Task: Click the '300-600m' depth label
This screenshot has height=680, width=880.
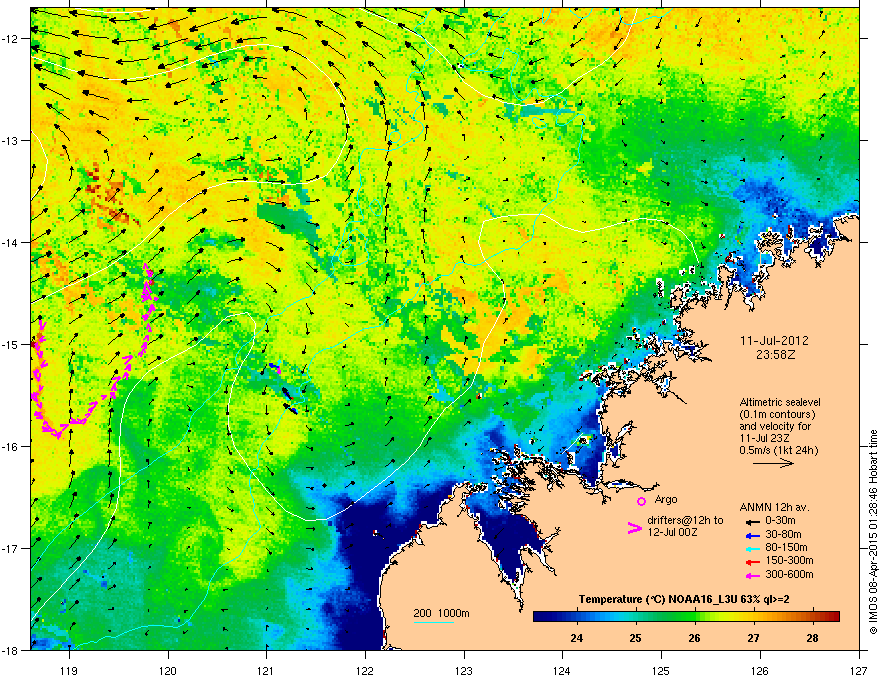Action: click(x=790, y=574)
